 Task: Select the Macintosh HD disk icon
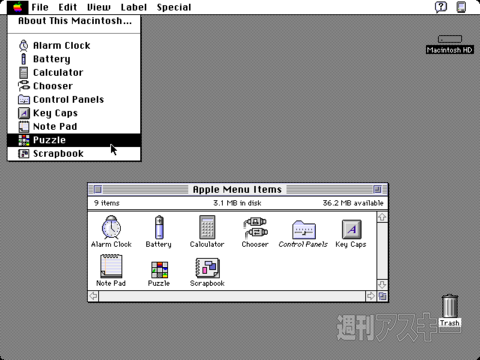(x=450, y=39)
